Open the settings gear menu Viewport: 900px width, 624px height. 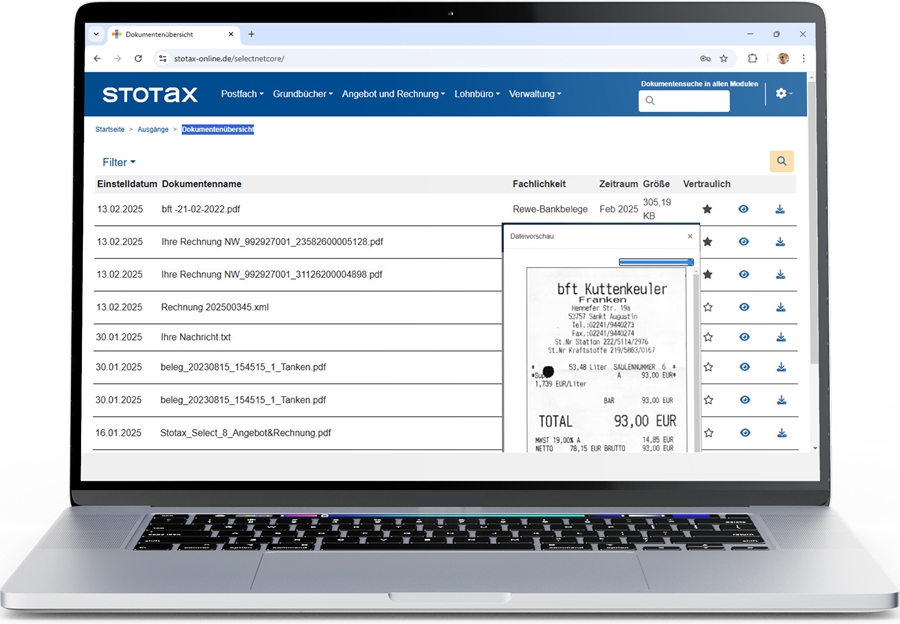pos(783,93)
